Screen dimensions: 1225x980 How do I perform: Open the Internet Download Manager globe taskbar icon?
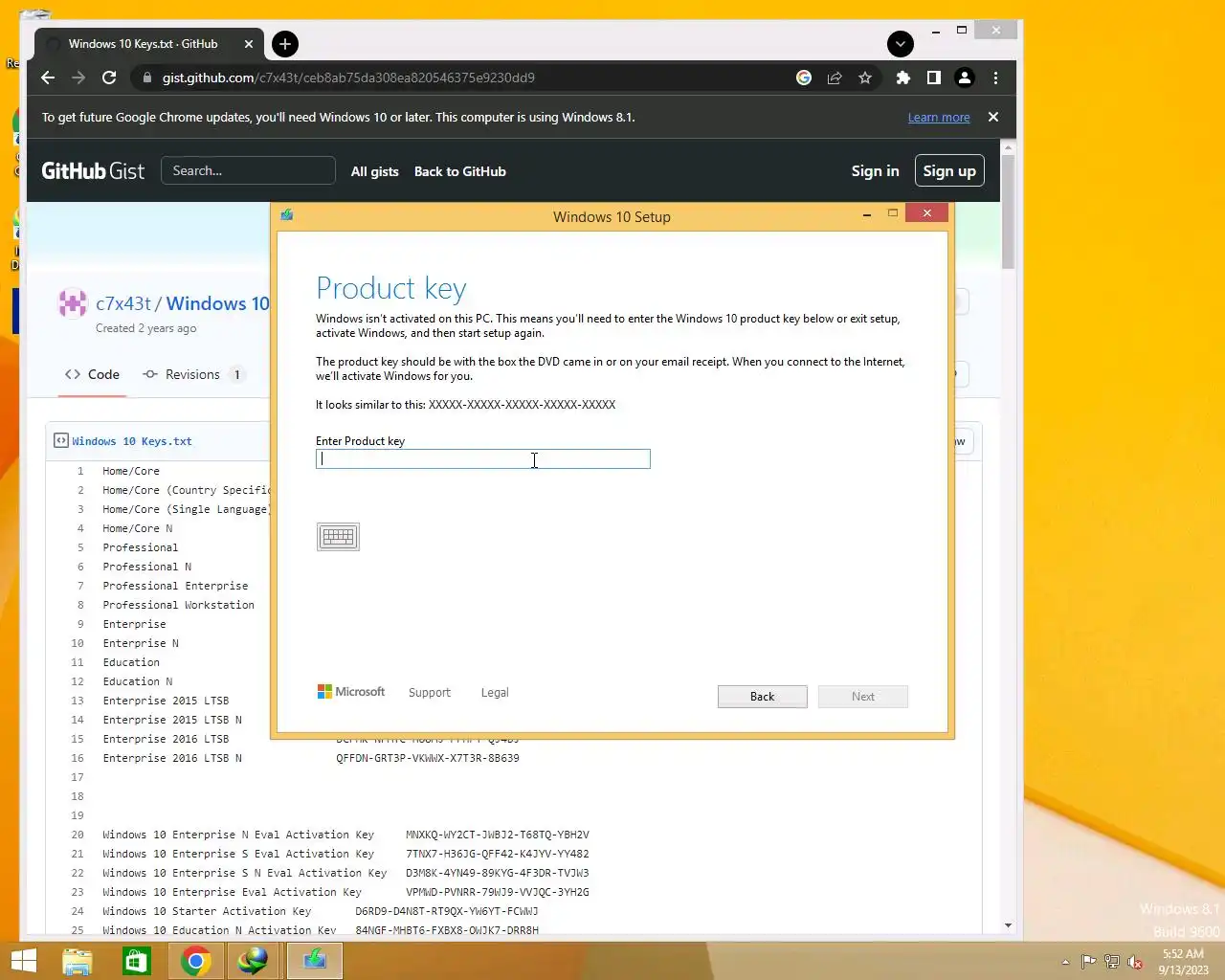tap(254, 961)
